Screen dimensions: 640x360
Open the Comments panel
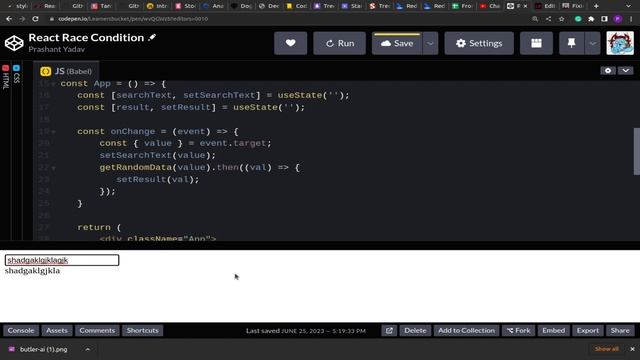tap(97, 331)
